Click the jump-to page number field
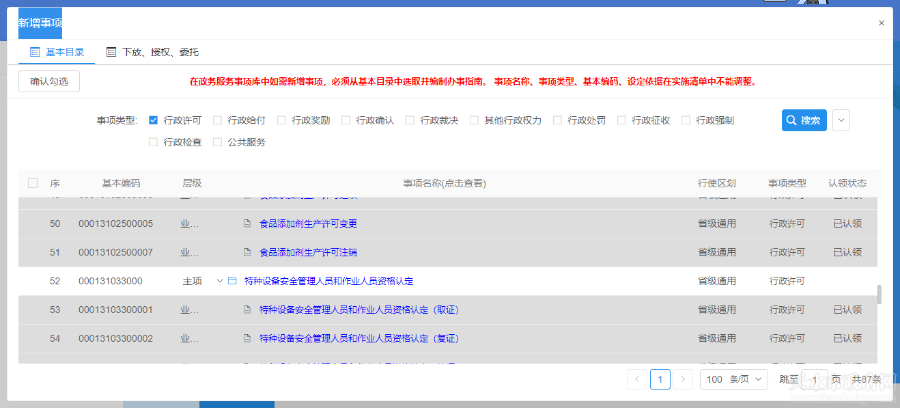 pyautogui.click(x=815, y=379)
